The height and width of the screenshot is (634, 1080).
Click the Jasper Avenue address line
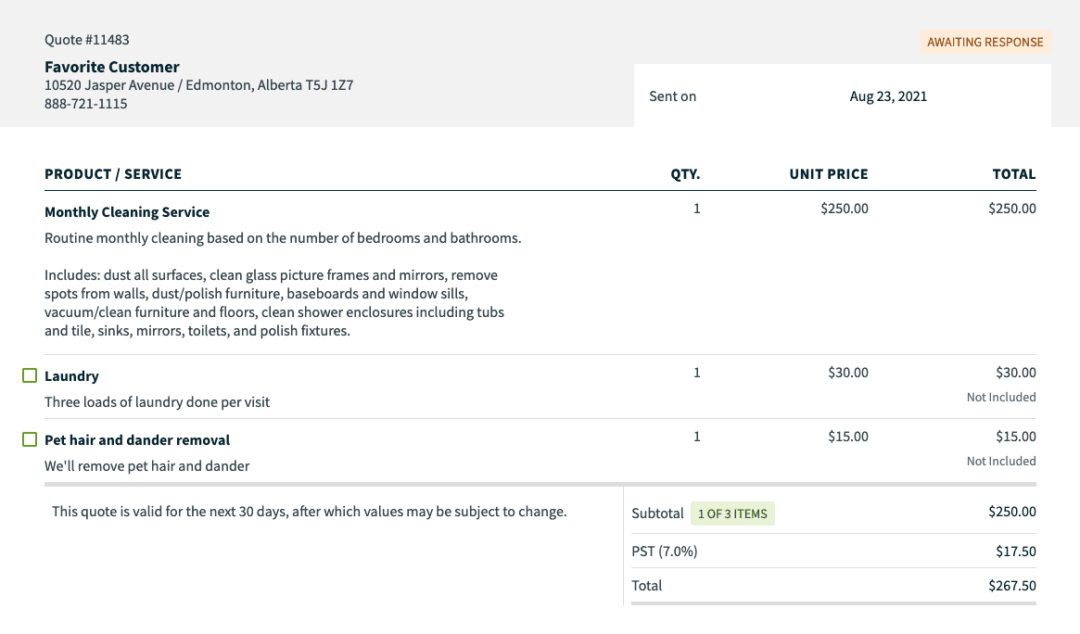coord(199,85)
